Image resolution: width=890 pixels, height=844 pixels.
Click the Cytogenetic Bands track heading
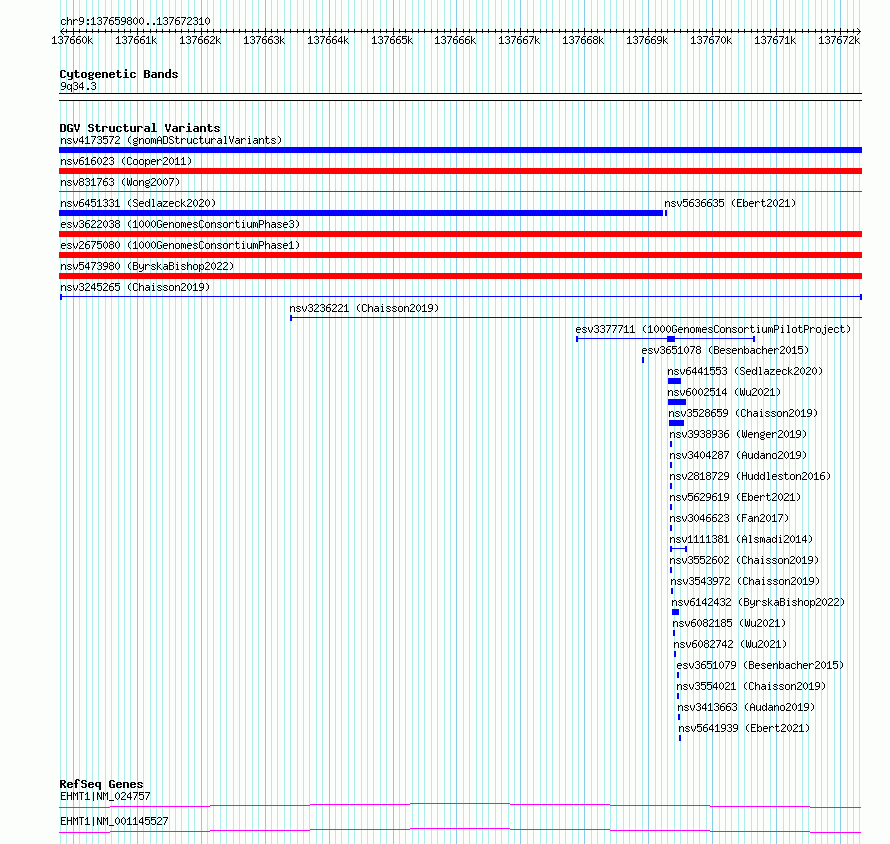coord(119,74)
